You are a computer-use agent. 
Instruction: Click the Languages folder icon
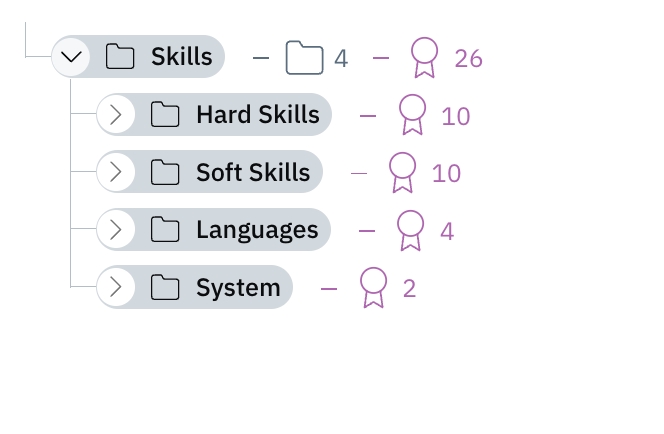[165, 230]
